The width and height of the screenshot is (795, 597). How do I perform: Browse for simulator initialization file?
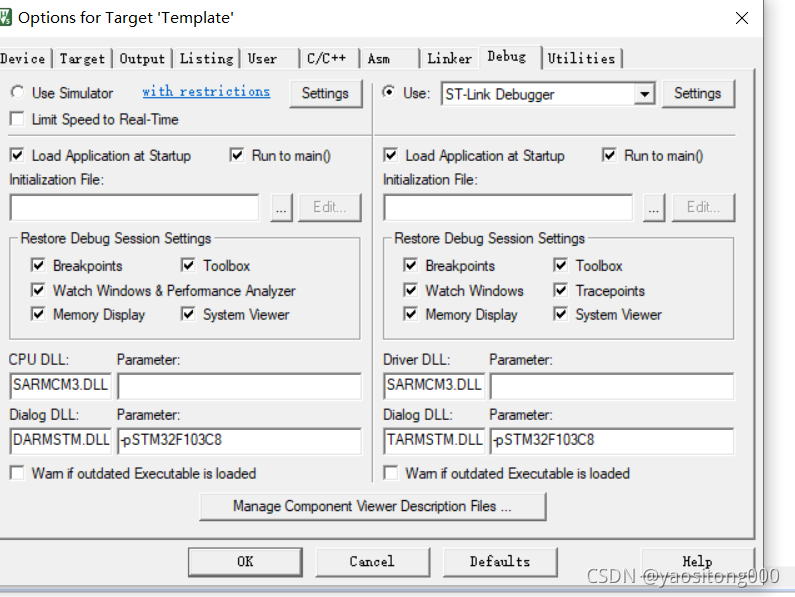[281, 207]
